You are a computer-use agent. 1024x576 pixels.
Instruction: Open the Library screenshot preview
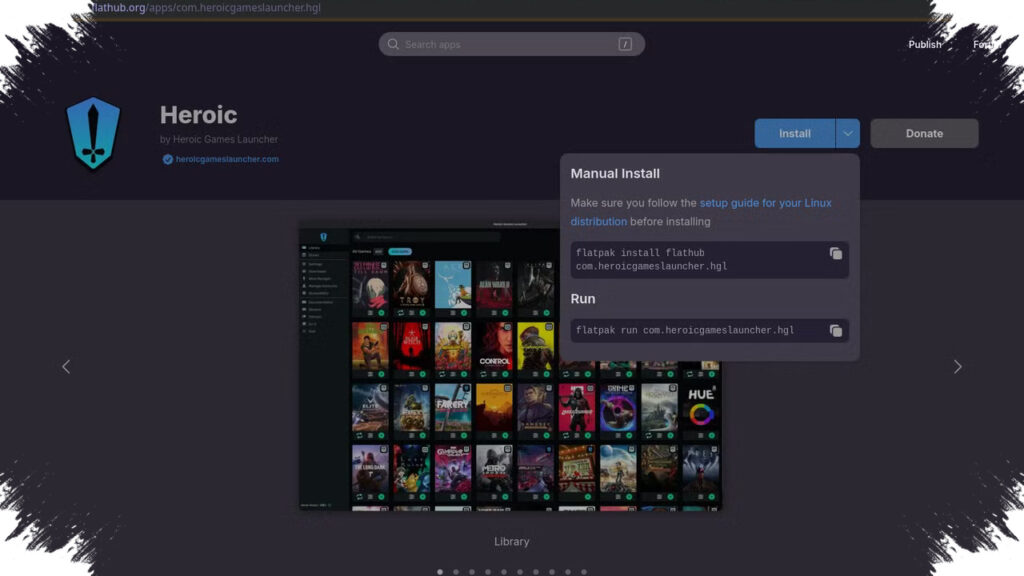point(511,366)
